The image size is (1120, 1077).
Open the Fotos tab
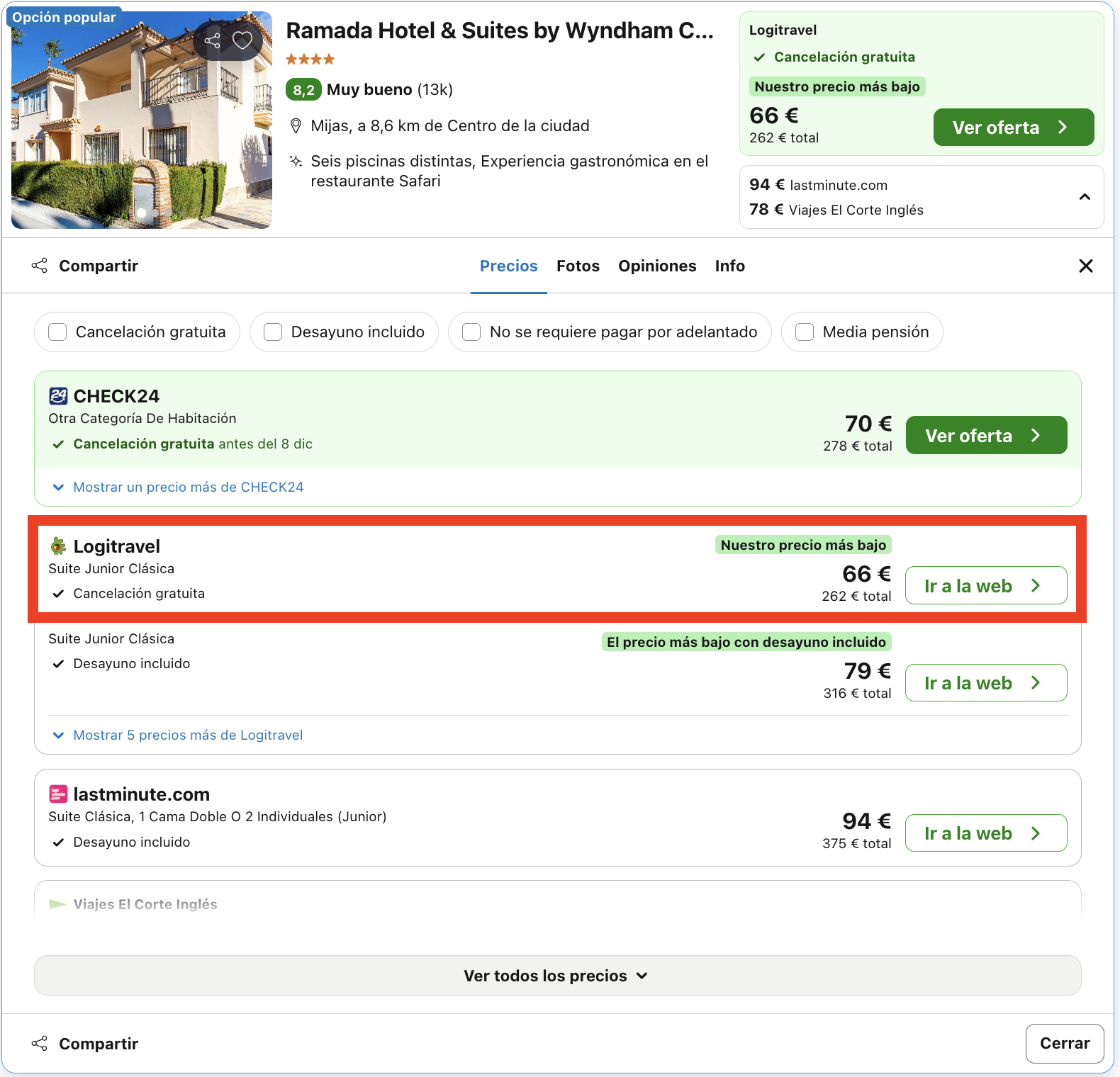tap(578, 266)
